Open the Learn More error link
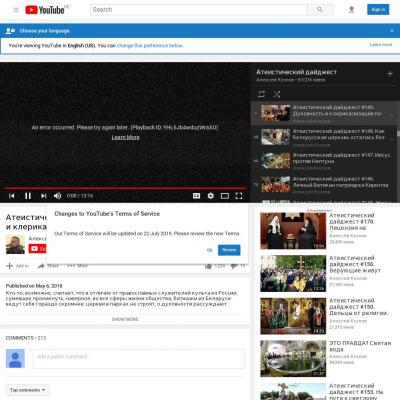This screenshot has width=400, height=400. [125, 137]
